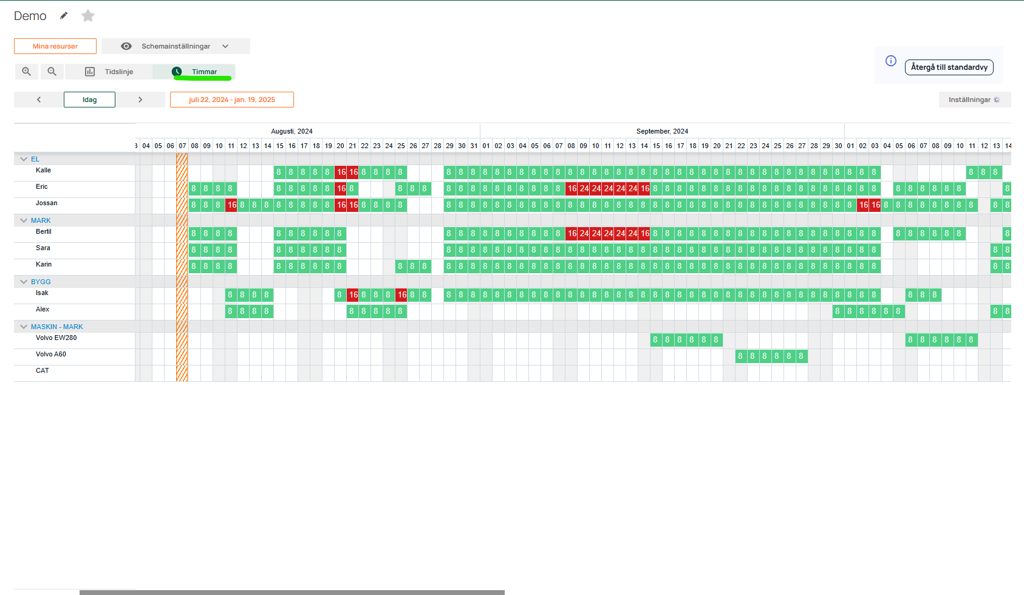Go to next period with right arrow

140,100
